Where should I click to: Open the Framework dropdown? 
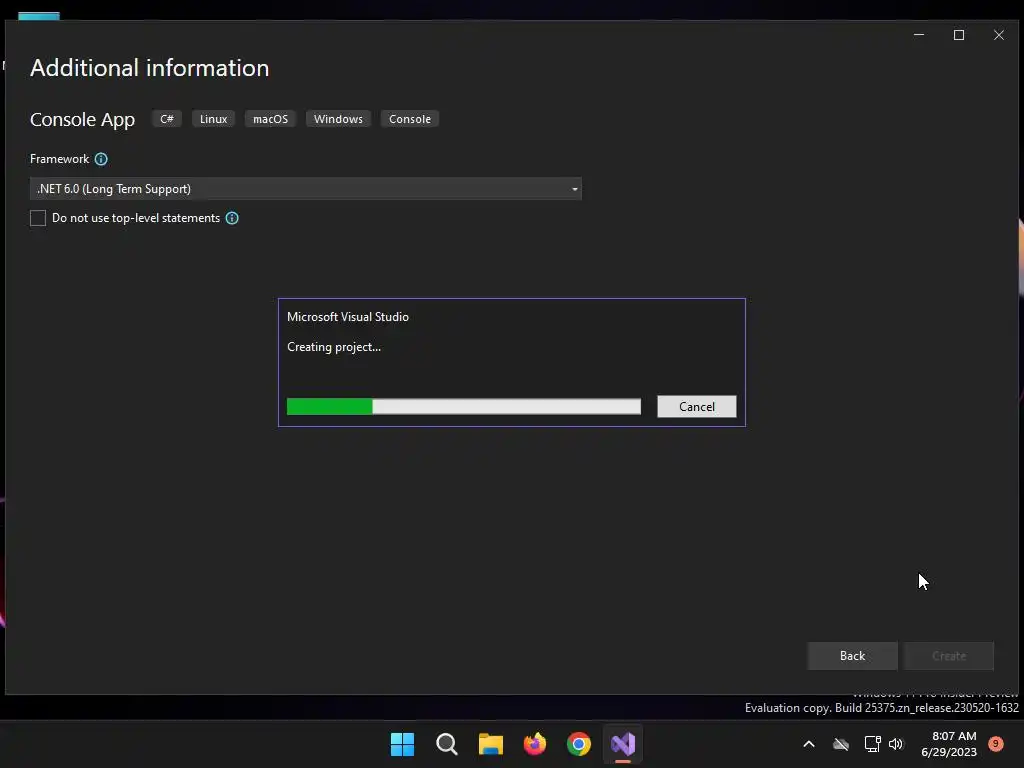click(306, 189)
